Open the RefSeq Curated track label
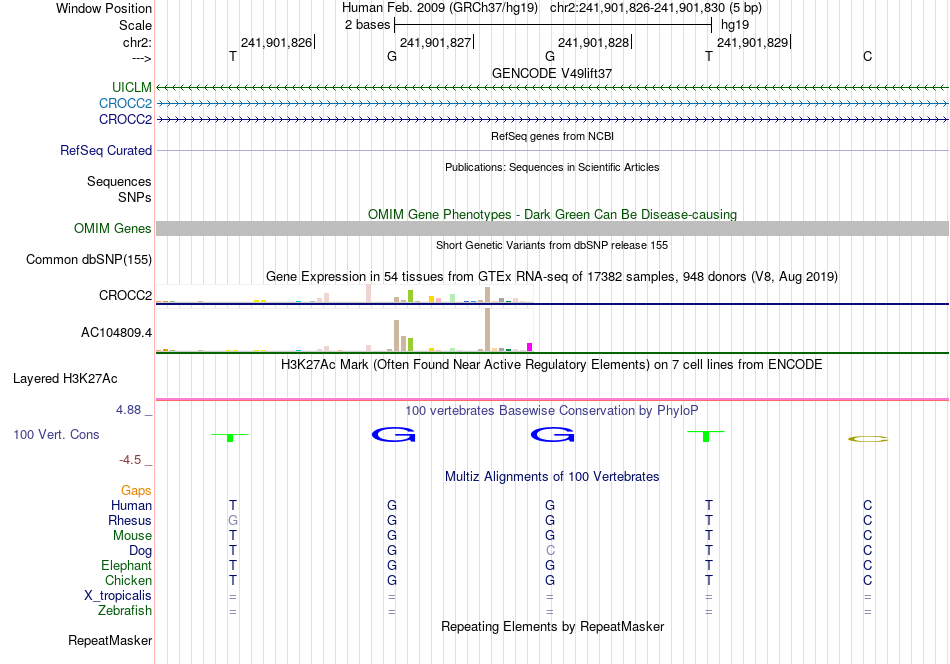 [106, 150]
